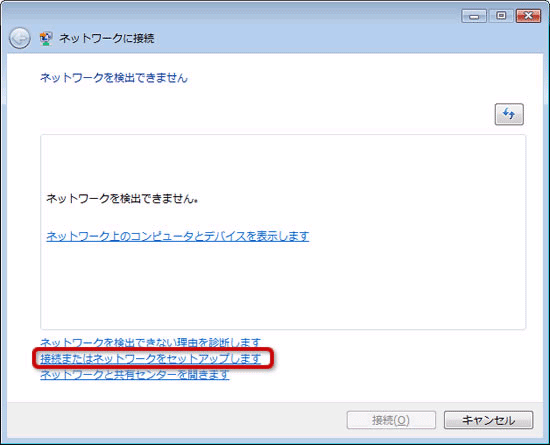Click the 接続(O) button
550x445 pixels.
point(391,420)
